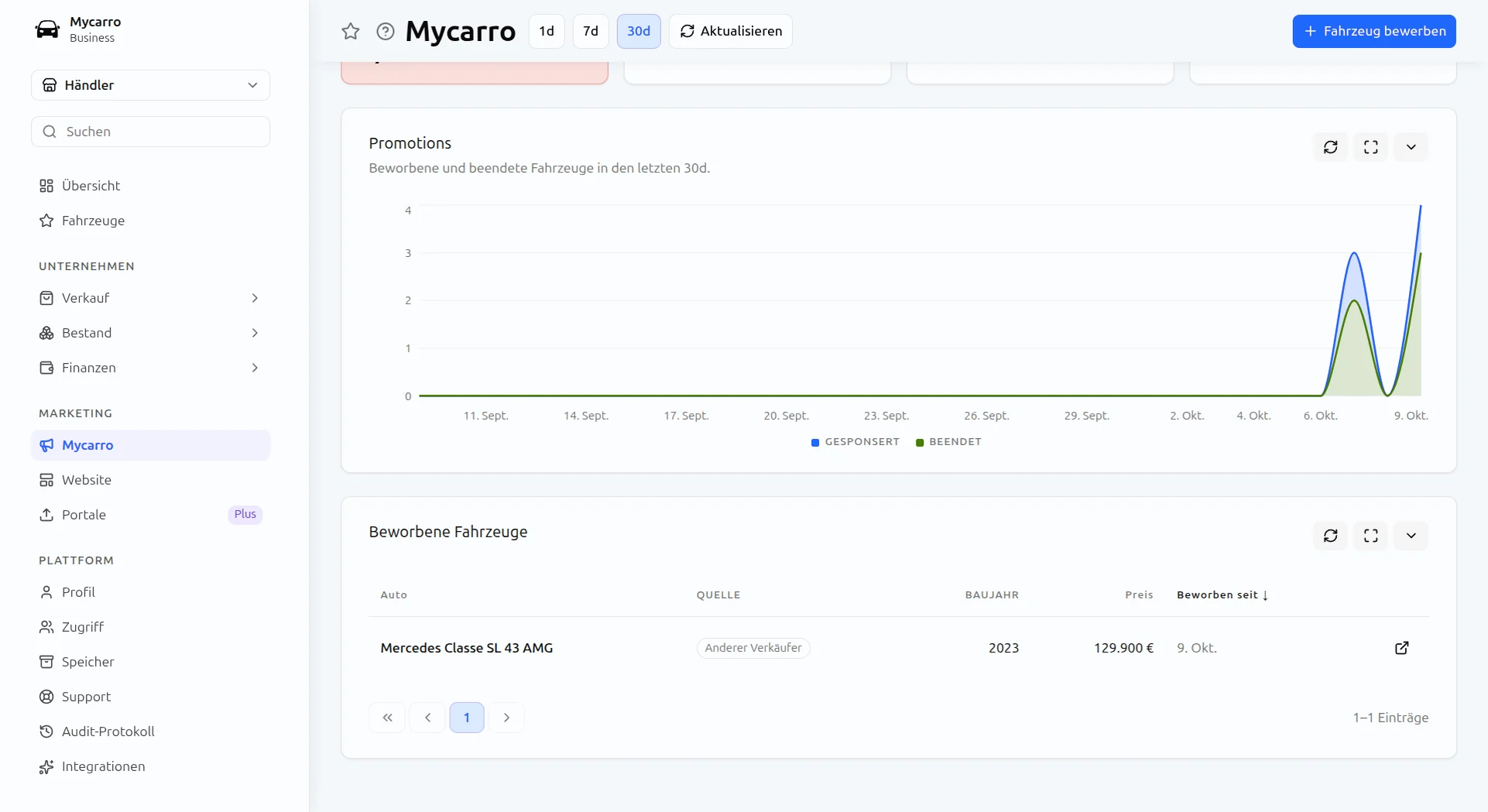Screen dimensions: 1488x812
Task: Toggle the GESPONSERT legend series
Action: tap(855, 442)
